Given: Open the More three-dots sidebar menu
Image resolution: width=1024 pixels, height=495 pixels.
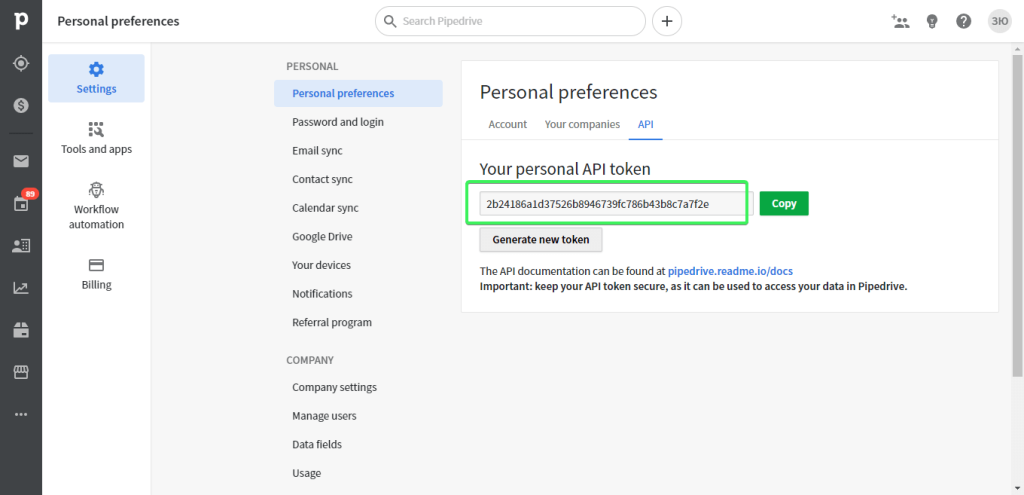Looking at the screenshot, I should pos(21,414).
